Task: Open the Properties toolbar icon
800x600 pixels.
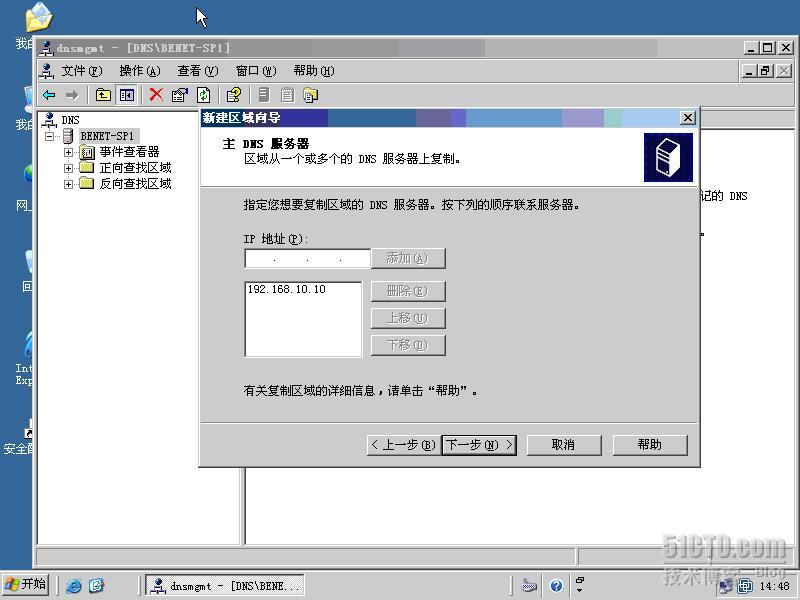Action: pyautogui.click(x=180, y=95)
